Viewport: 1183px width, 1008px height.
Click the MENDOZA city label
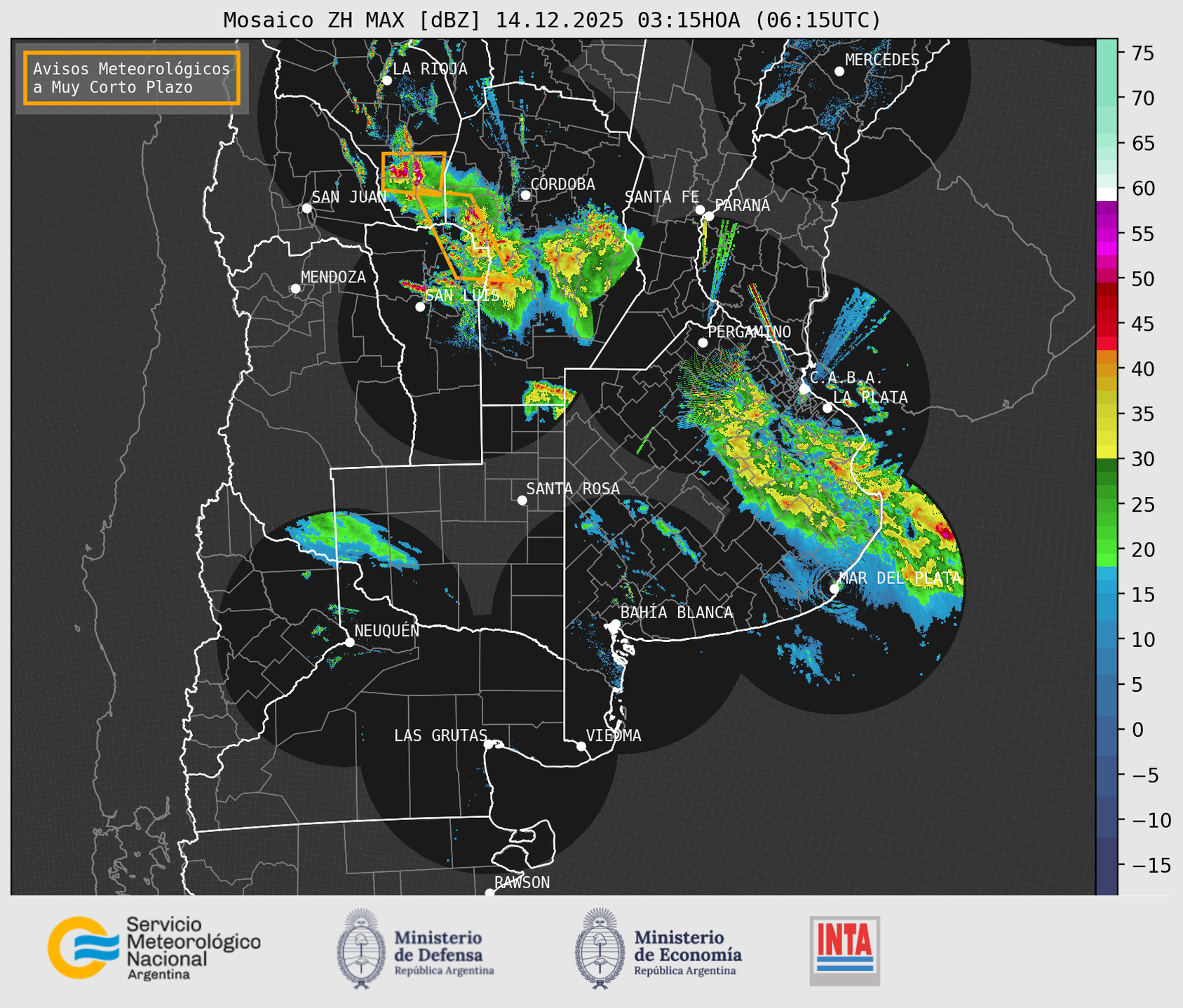[x=333, y=277]
